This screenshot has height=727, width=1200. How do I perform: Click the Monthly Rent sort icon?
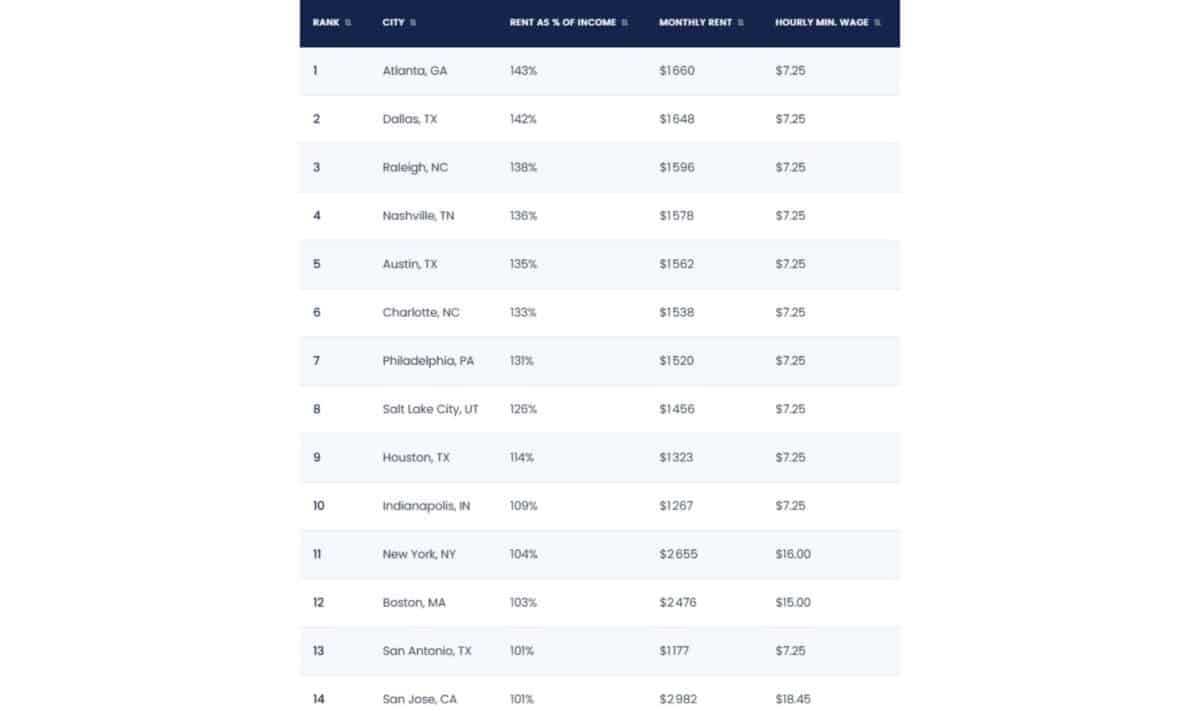coord(742,23)
